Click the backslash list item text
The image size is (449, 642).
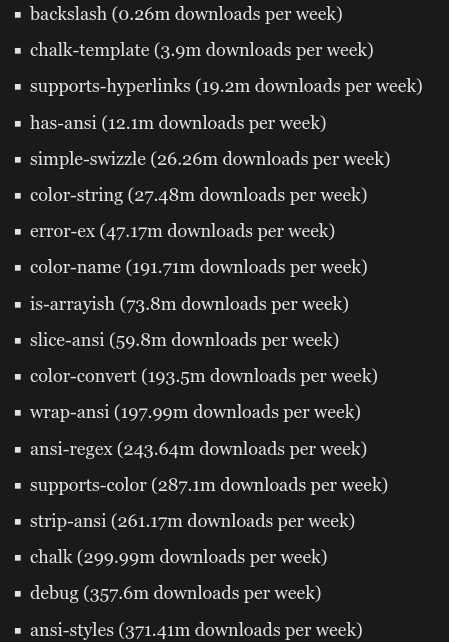coord(186,14)
